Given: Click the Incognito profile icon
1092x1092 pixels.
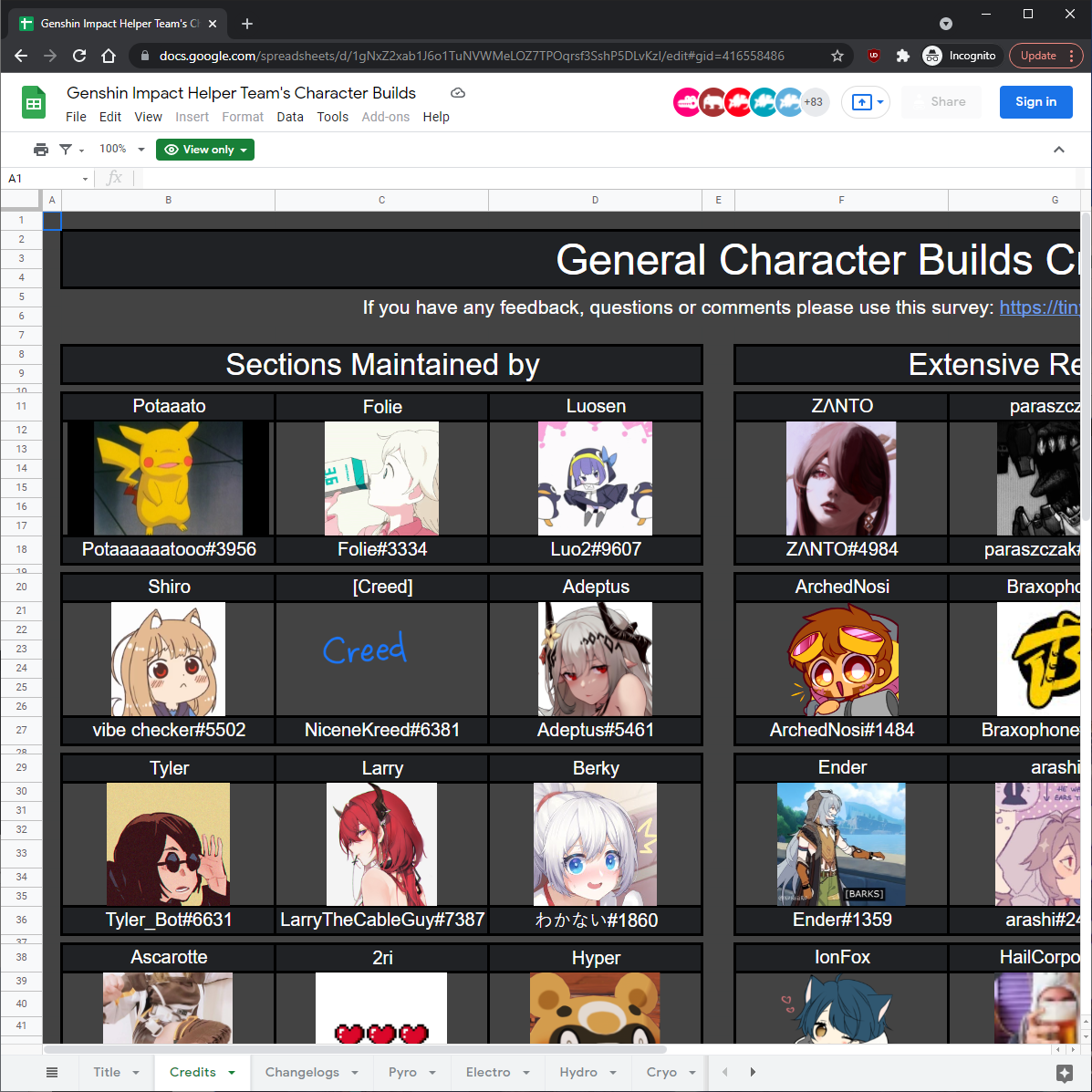Looking at the screenshot, I should tap(931, 56).
